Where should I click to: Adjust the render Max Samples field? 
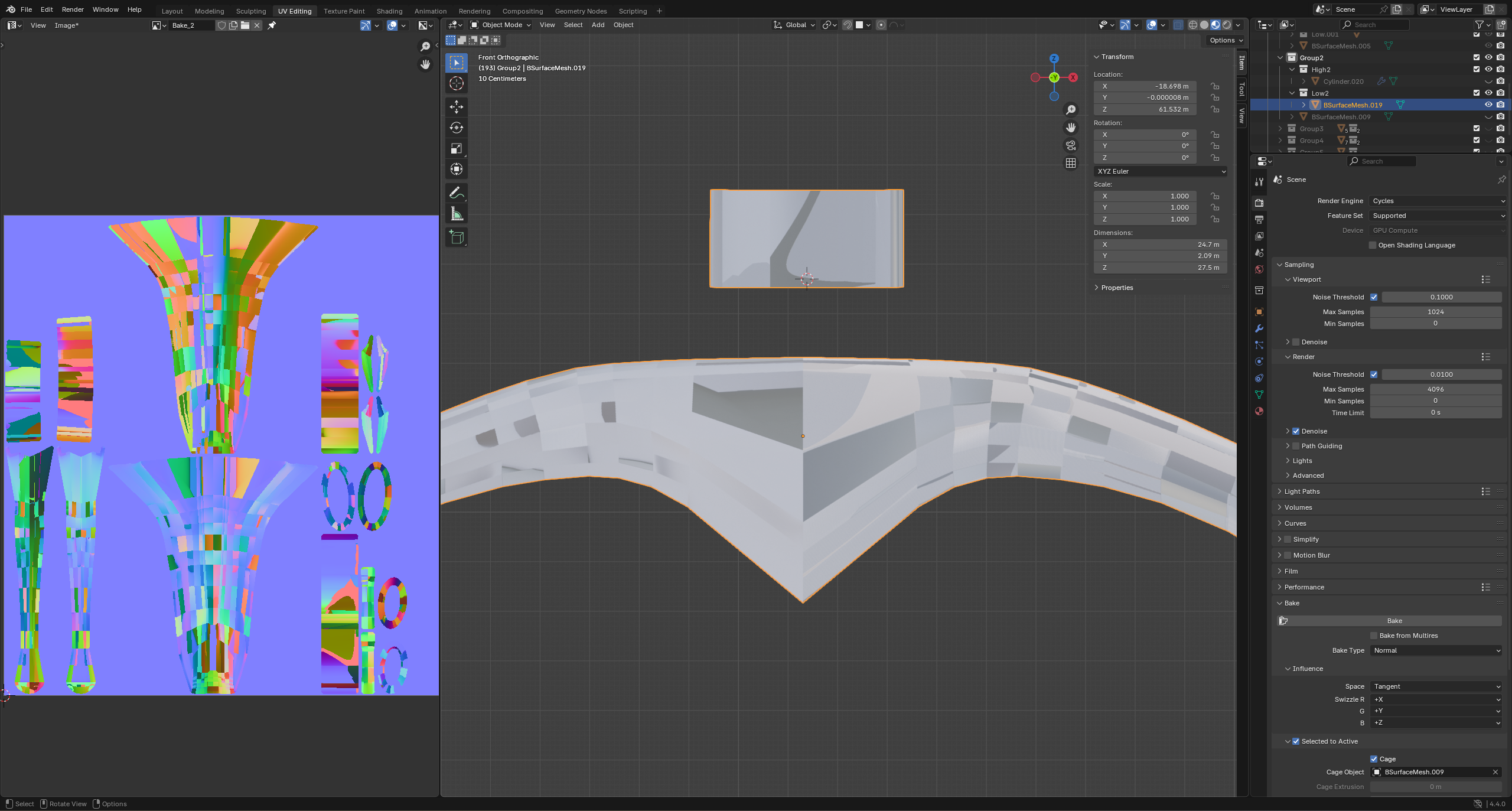pyautogui.click(x=1436, y=389)
